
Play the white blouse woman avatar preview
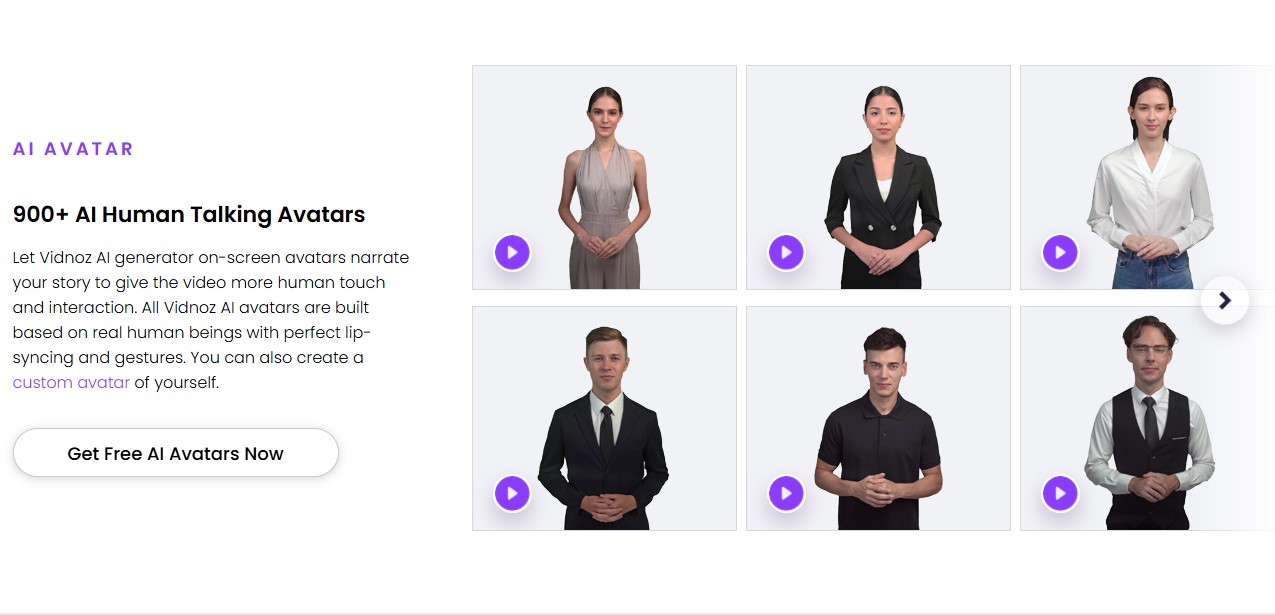[x=1060, y=252]
